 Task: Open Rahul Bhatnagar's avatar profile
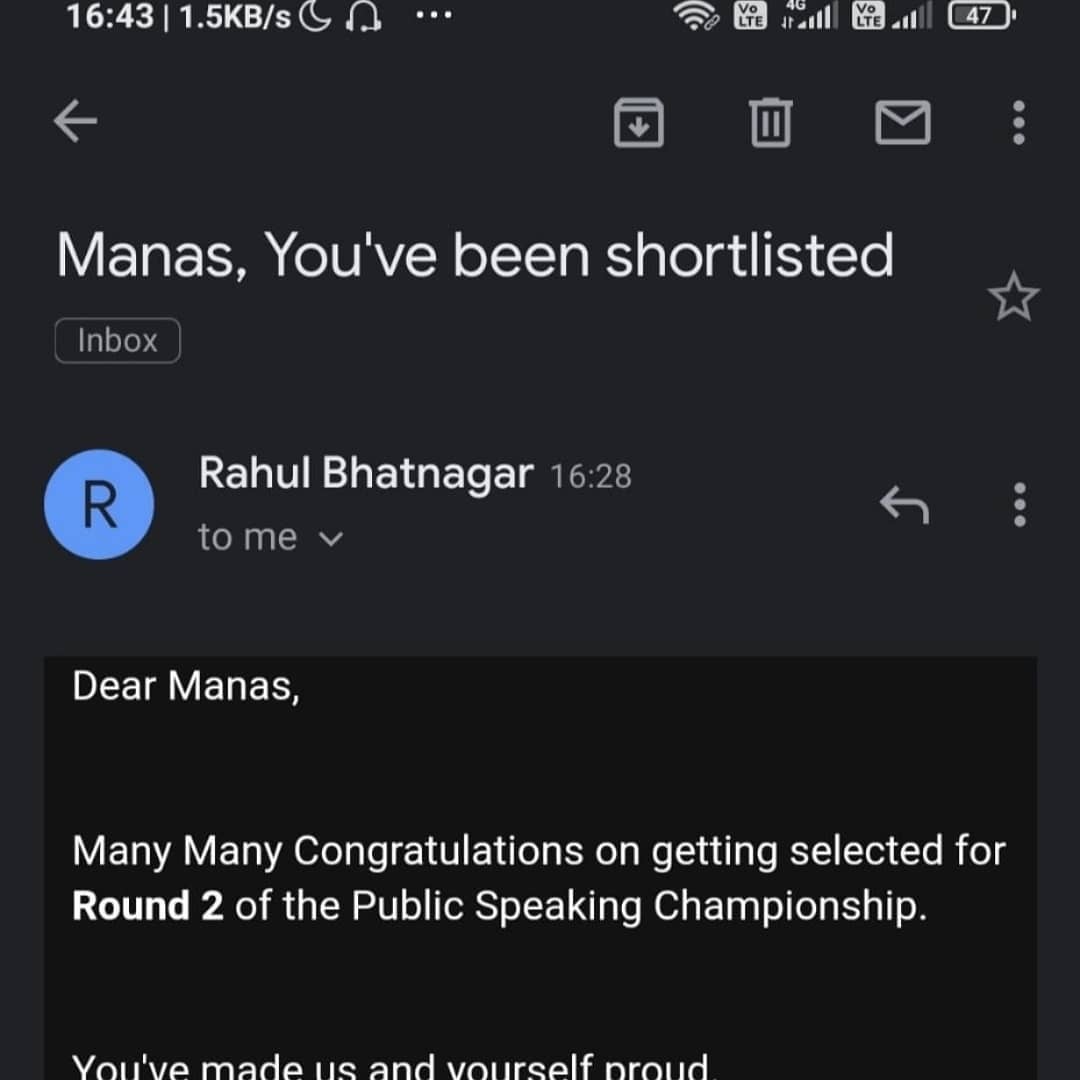click(99, 505)
